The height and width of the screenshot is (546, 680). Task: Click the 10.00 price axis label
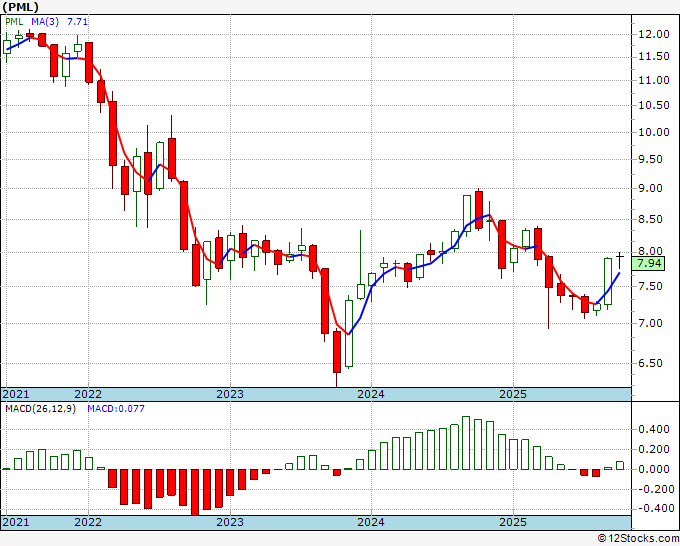654,132
